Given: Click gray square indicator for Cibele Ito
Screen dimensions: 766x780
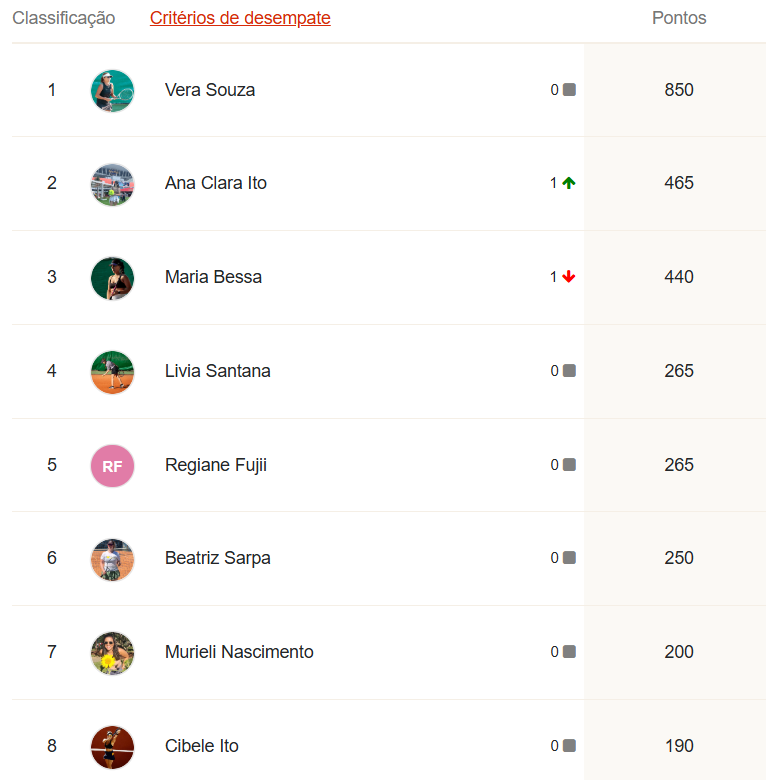Looking at the screenshot, I should coord(569,746).
